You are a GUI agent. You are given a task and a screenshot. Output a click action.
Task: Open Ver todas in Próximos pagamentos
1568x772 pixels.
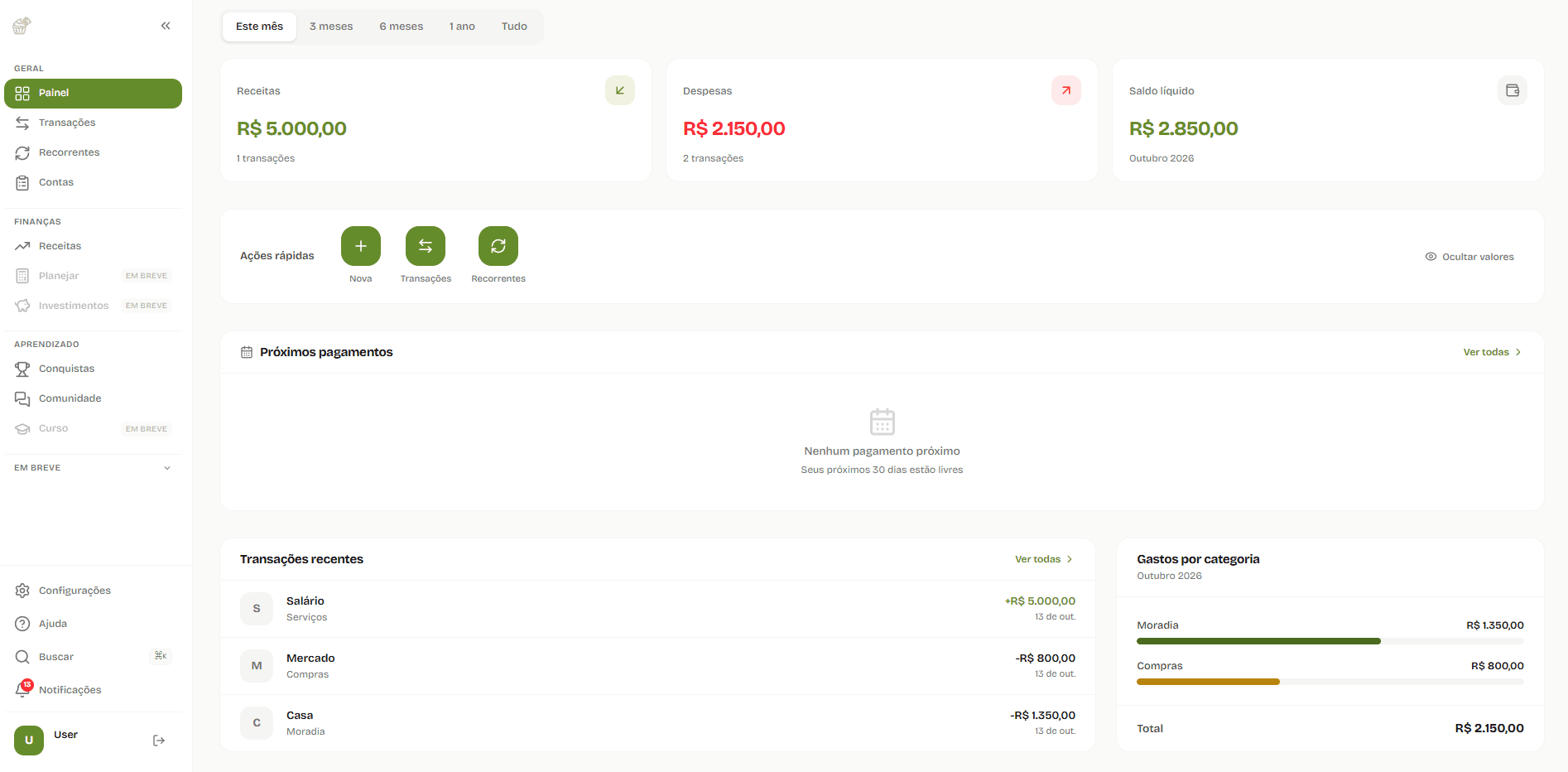(x=1492, y=352)
